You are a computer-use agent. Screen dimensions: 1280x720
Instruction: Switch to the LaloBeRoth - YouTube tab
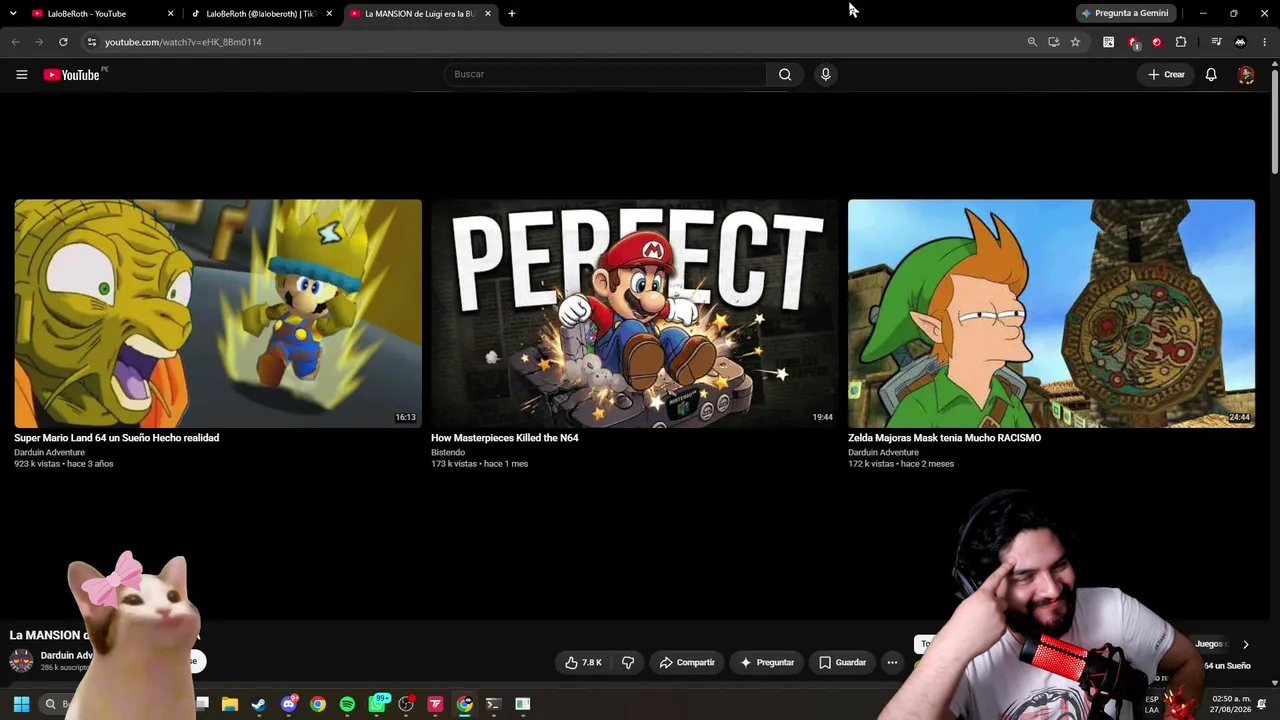(103, 13)
